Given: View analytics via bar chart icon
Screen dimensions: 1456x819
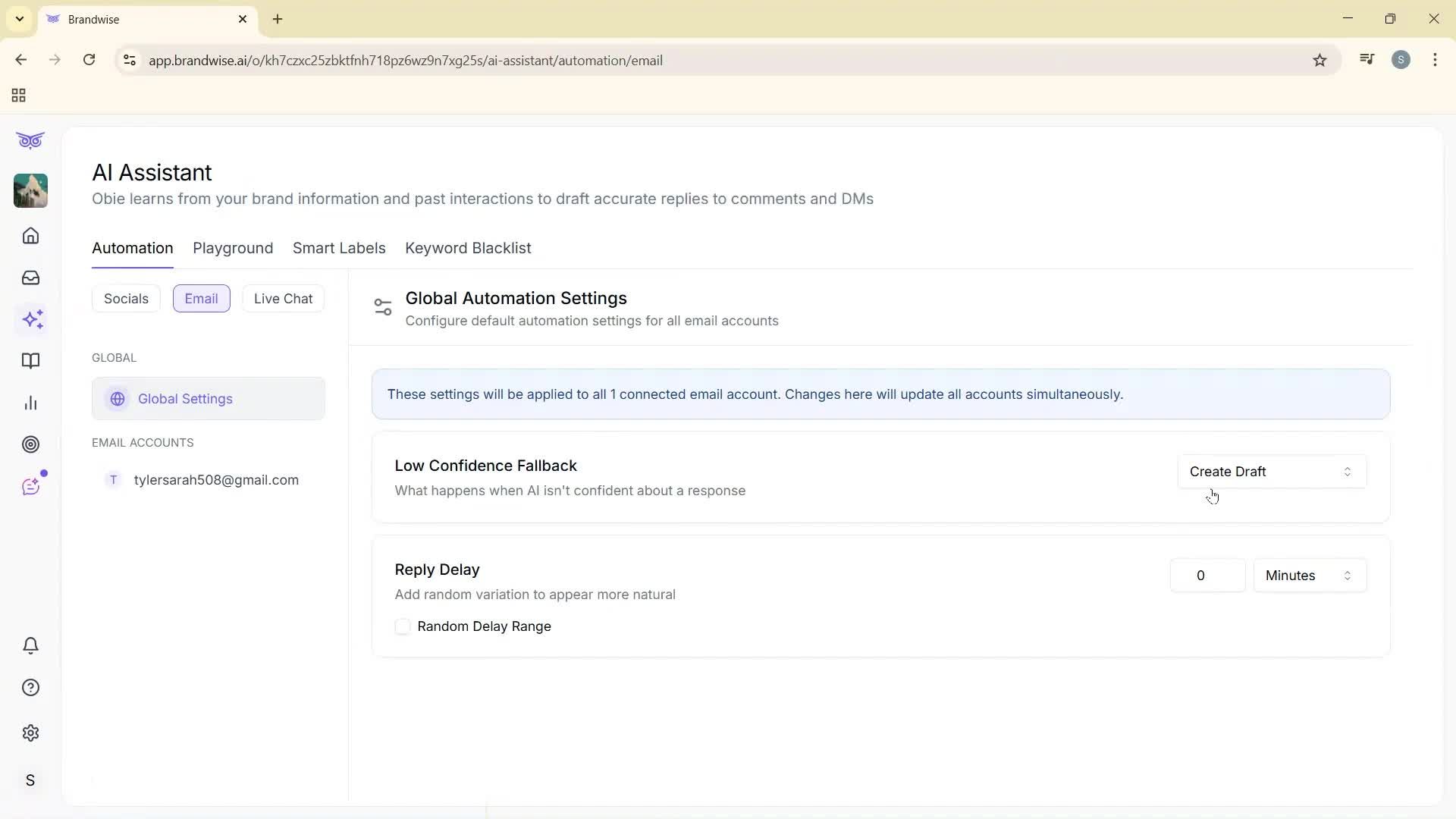Looking at the screenshot, I should (x=30, y=403).
